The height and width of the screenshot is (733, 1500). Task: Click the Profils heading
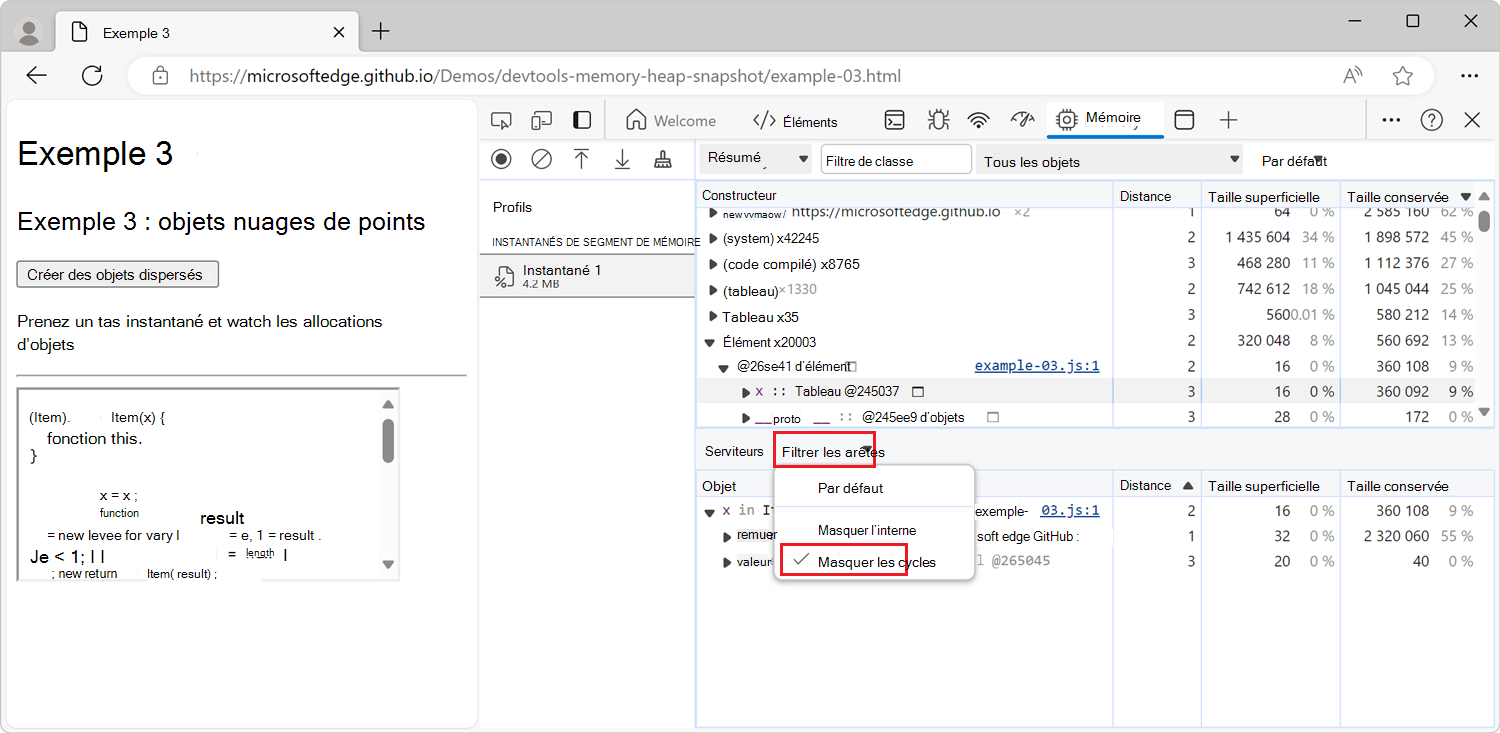513,208
